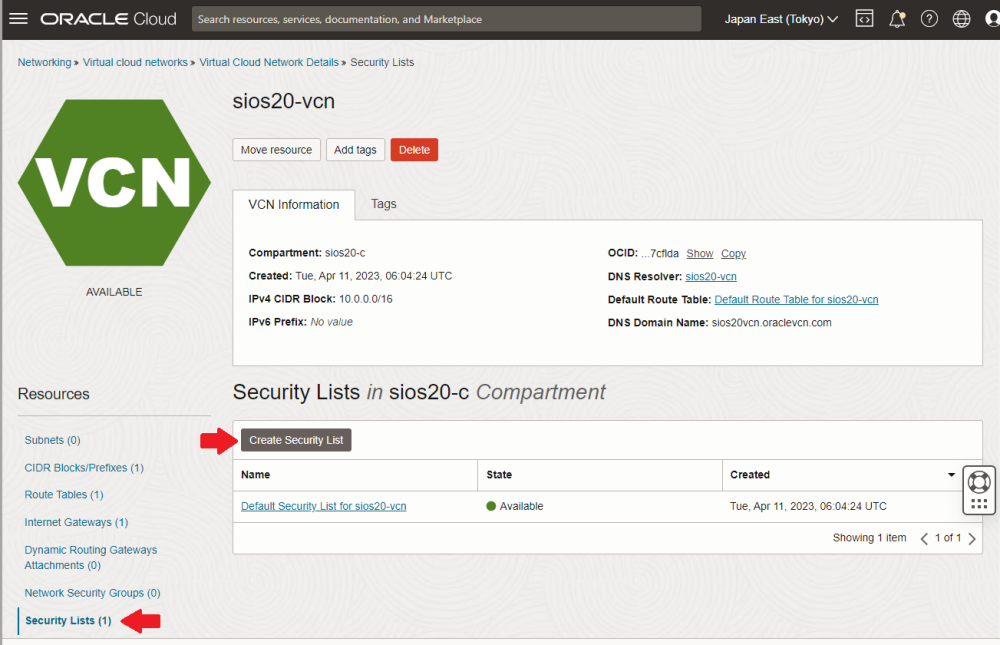Open Networking breadcrumb link
The image size is (1000, 645).
point(45,62)
